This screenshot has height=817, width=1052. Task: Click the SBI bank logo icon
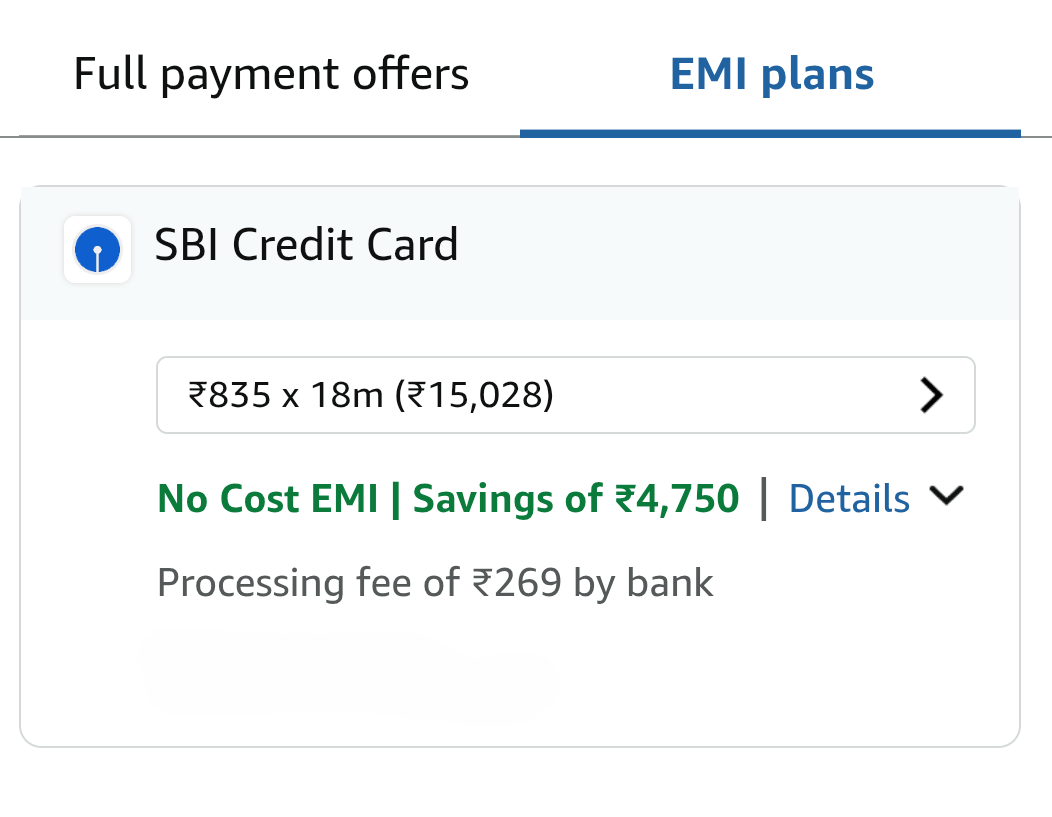[97, 249]
